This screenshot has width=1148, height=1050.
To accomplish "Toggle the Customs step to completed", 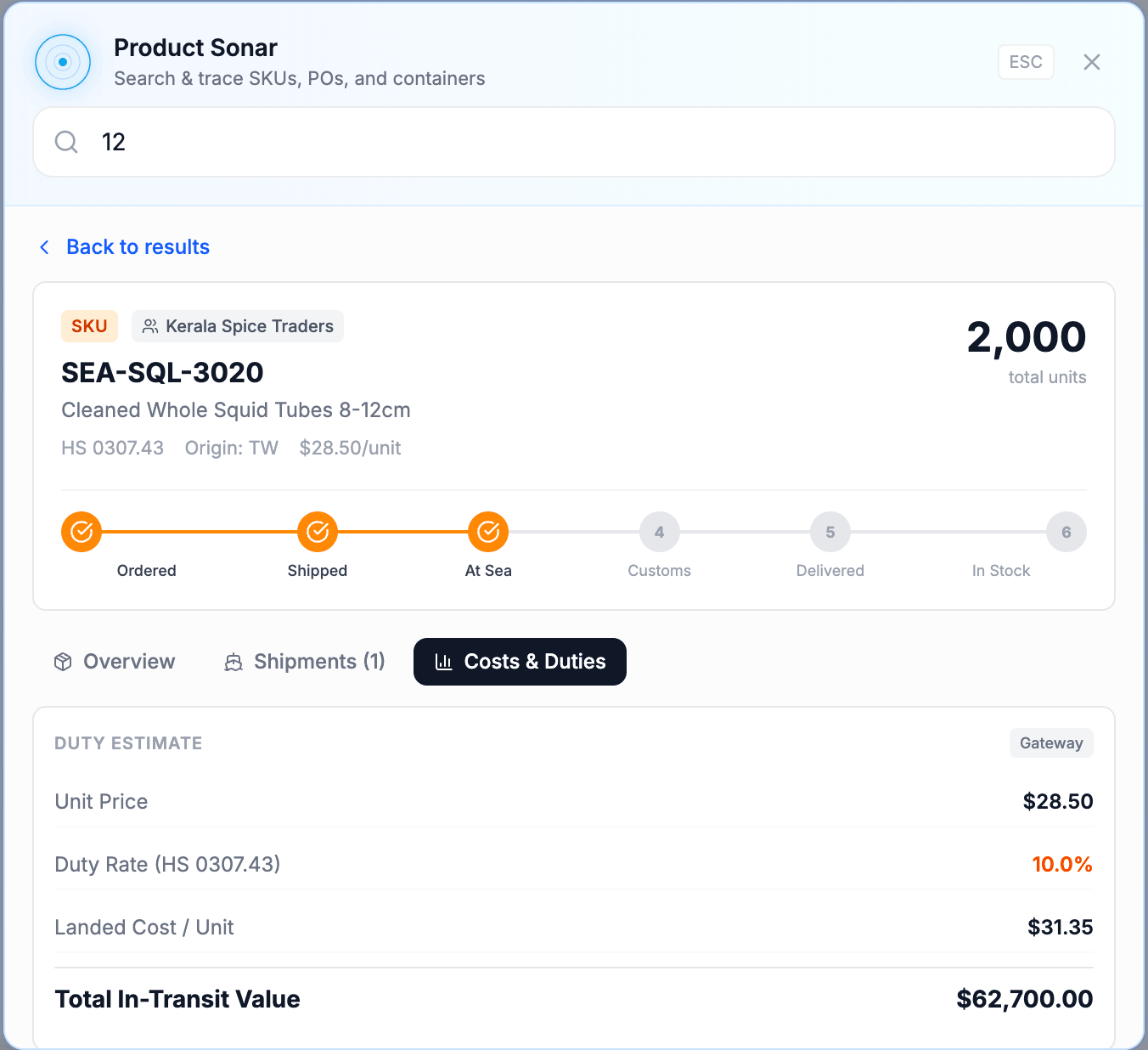I will click(x=659, y=531).
